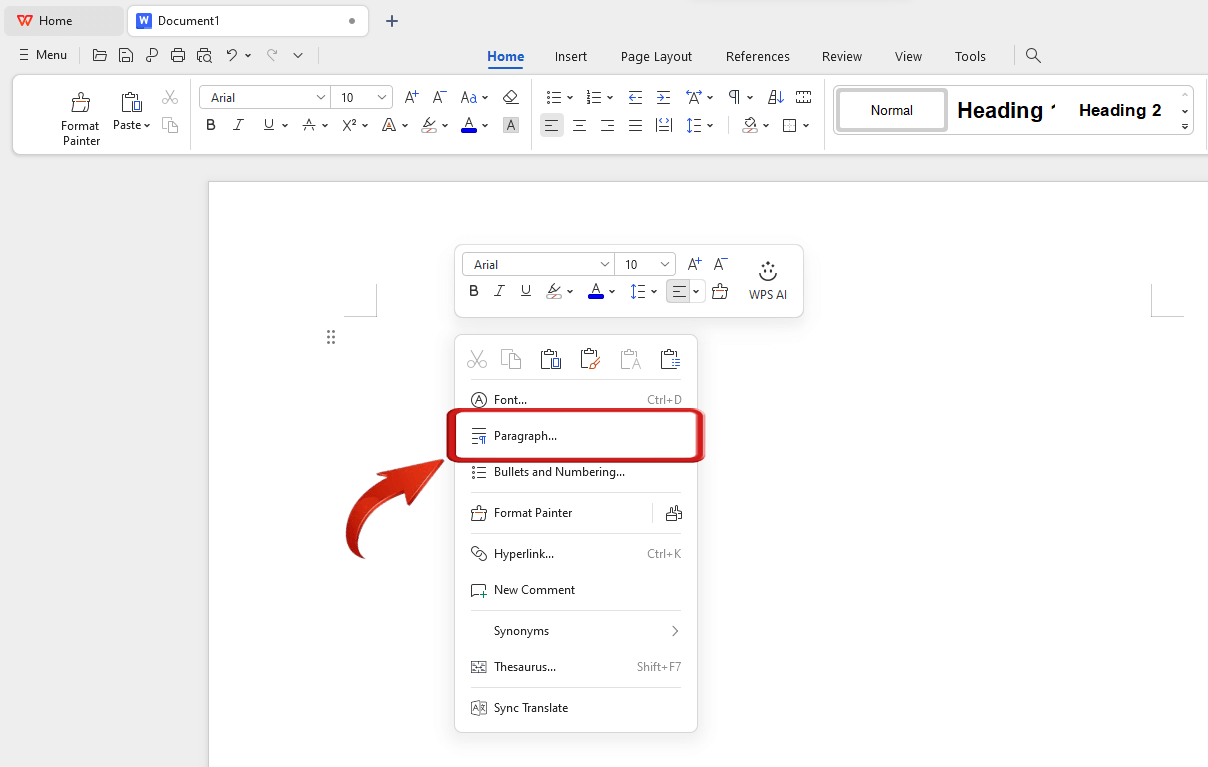Click Distributed alignment icon in ribbon
This screenshot has height=767, width=1208.
pyautogui.click(x=664, y=125)
